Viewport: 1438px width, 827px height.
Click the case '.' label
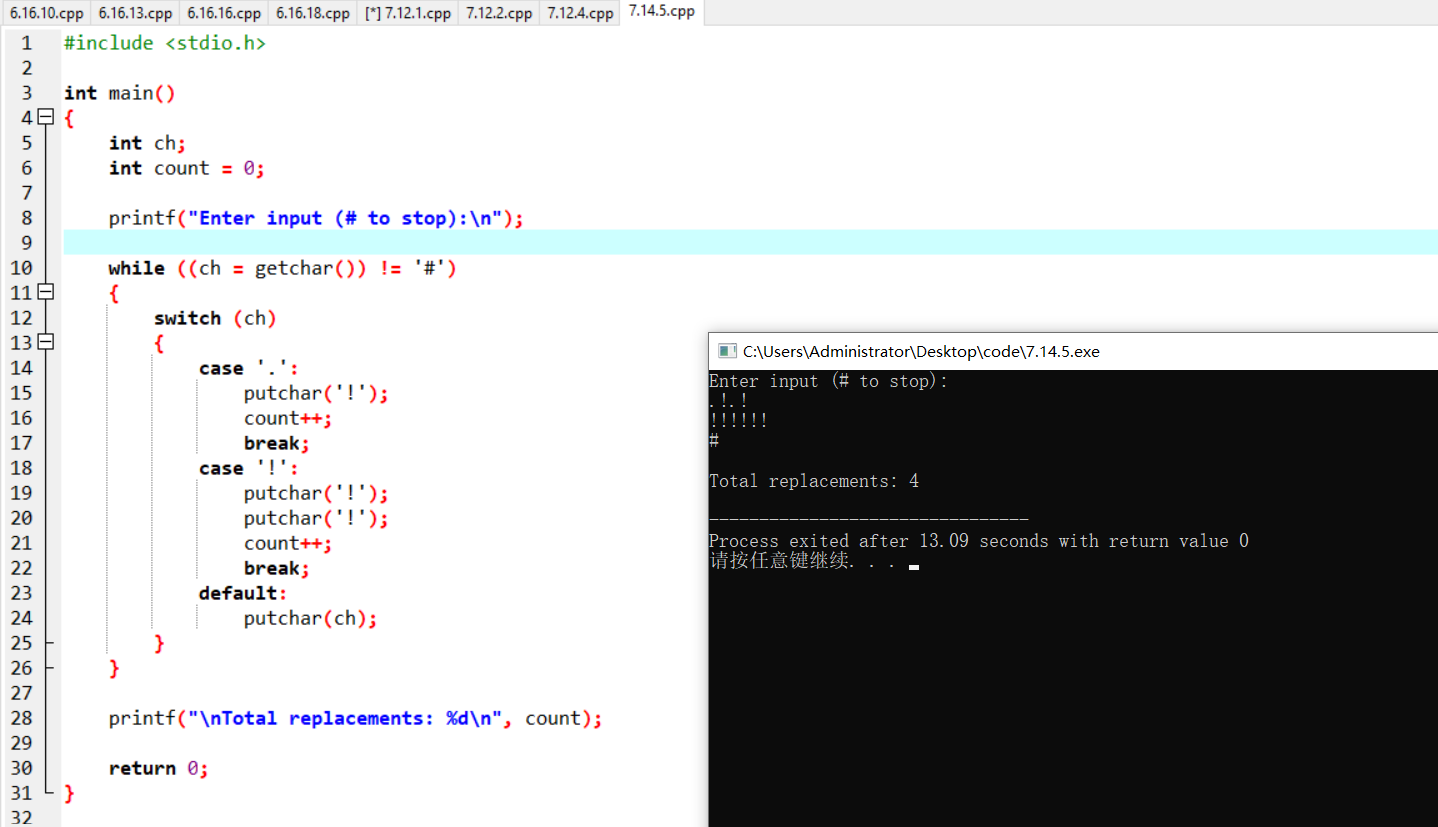249,368
